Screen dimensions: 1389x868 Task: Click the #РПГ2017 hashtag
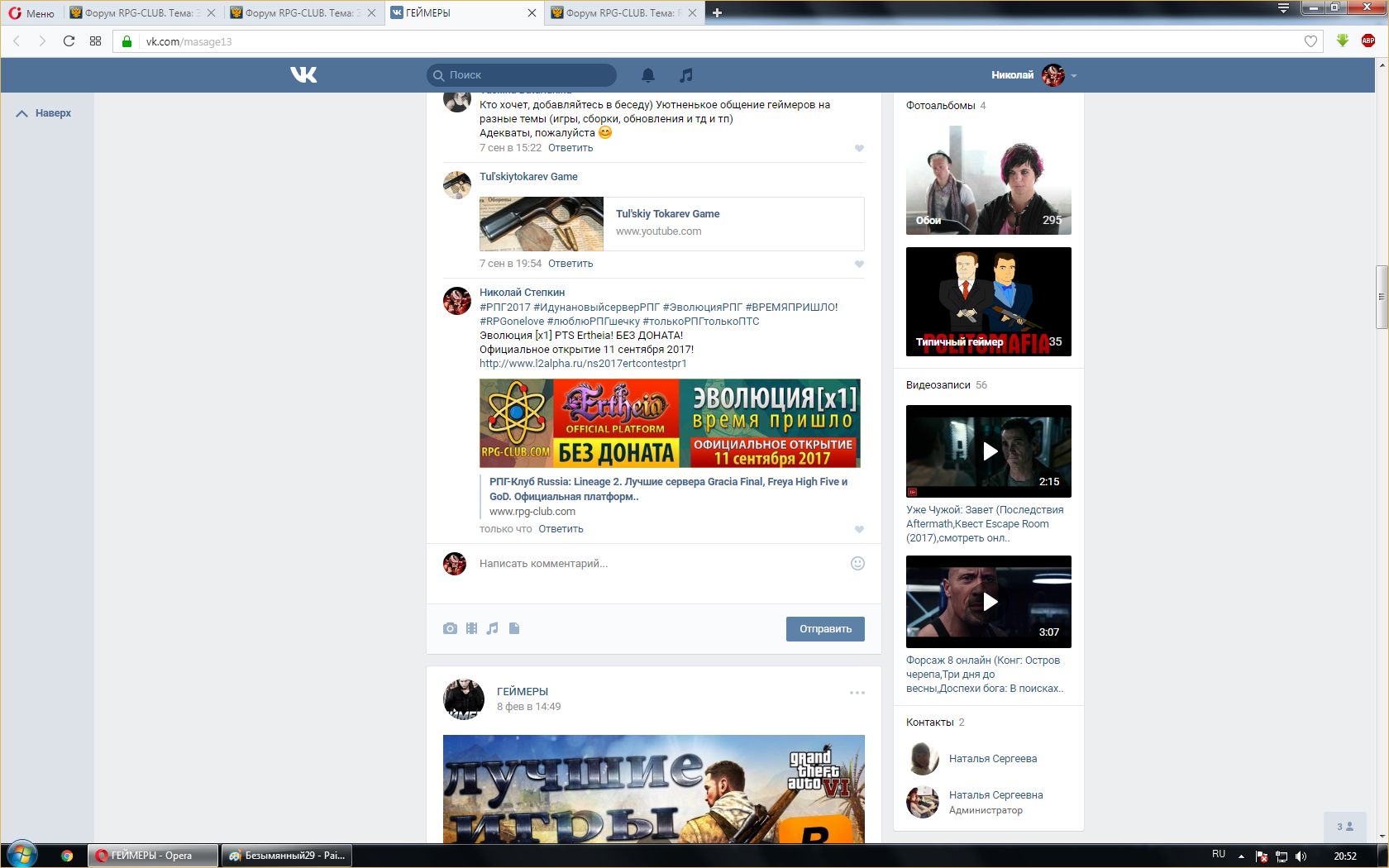pos(505,308)
